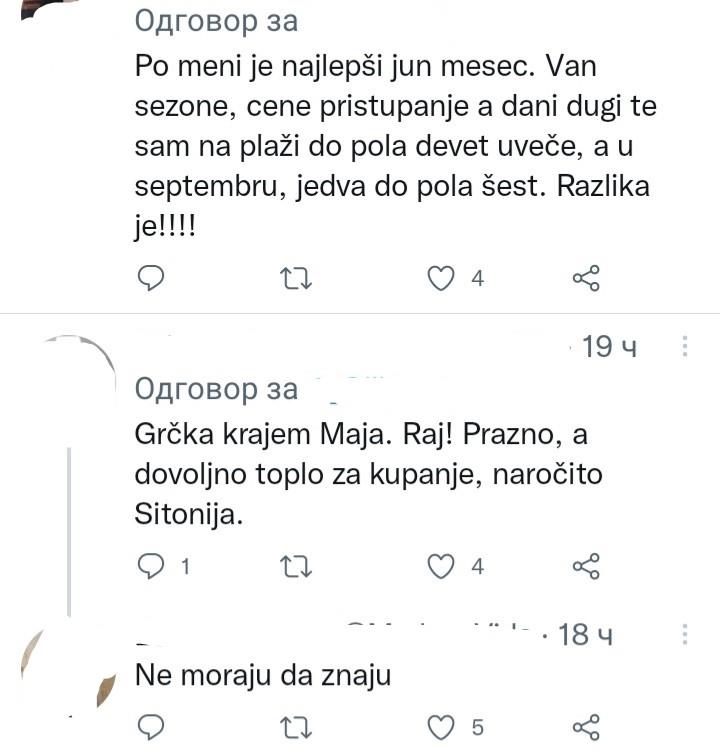
Task: Reply to the Grčka krajem Maja tweet
Action: (x=150, y=566)
